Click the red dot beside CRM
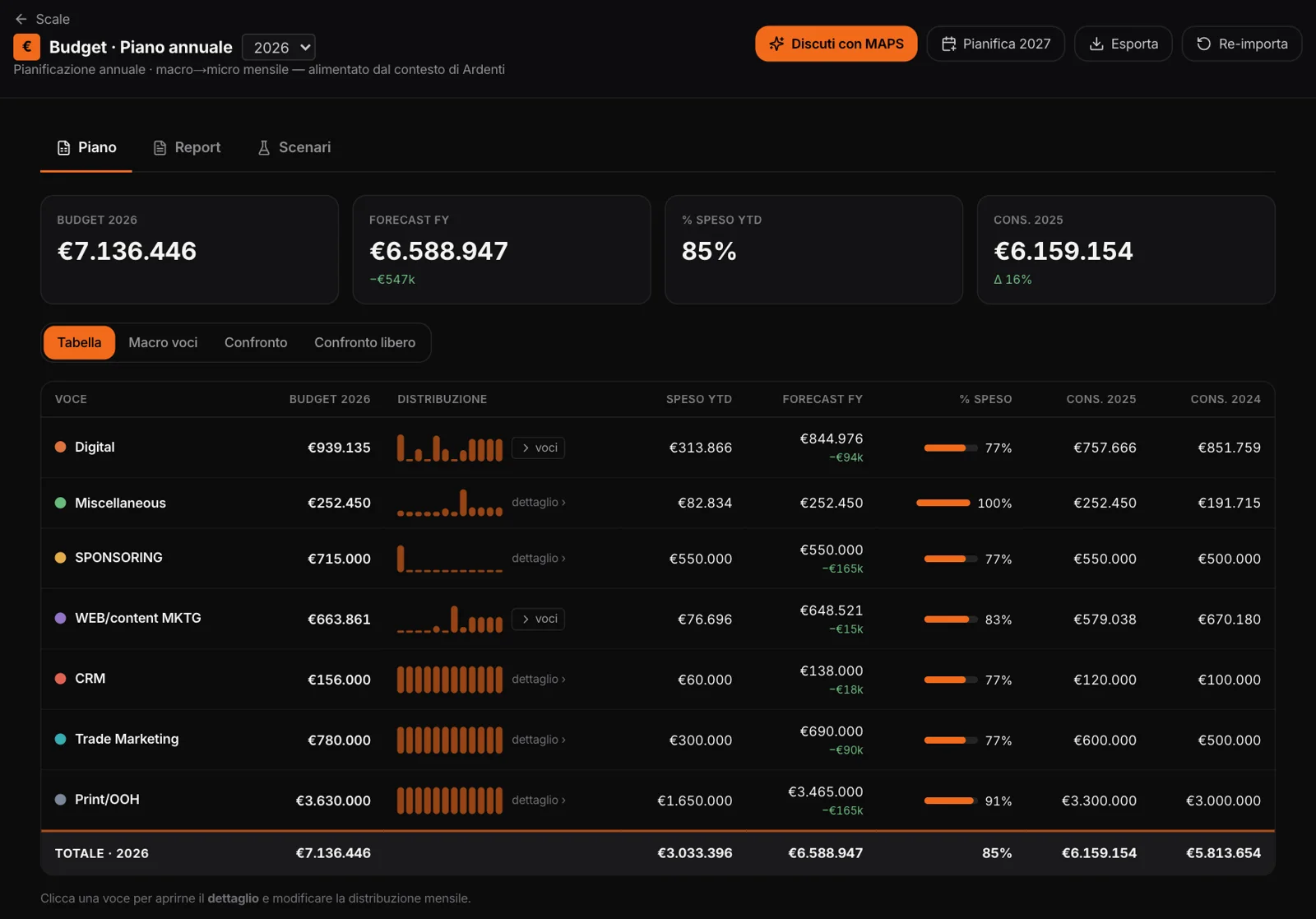This screenshot has width=1316, height=919. (60, 679)
